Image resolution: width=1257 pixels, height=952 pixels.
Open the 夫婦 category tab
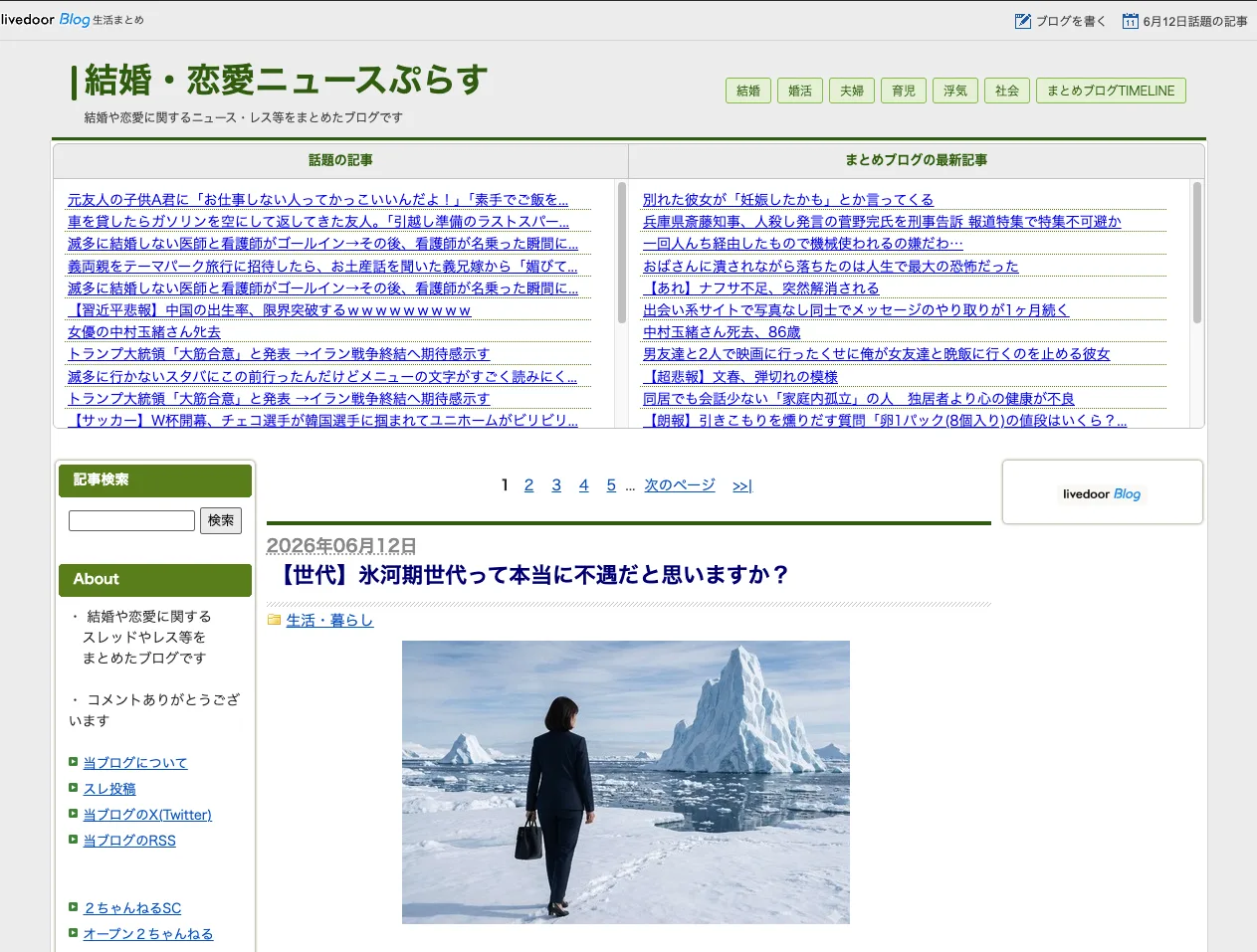(x=852, y=91)
